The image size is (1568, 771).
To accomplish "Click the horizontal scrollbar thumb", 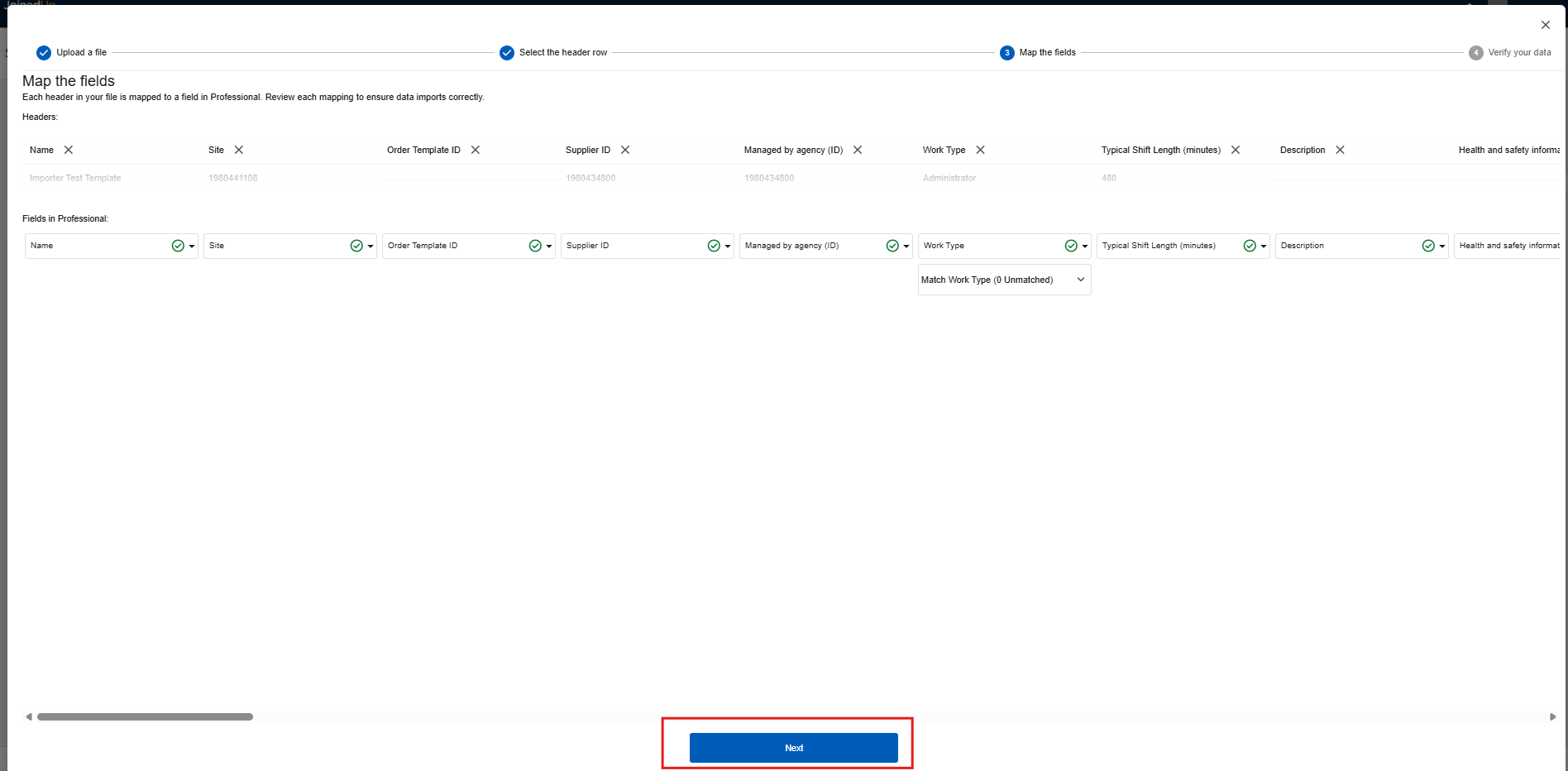I will click(145, 717).
